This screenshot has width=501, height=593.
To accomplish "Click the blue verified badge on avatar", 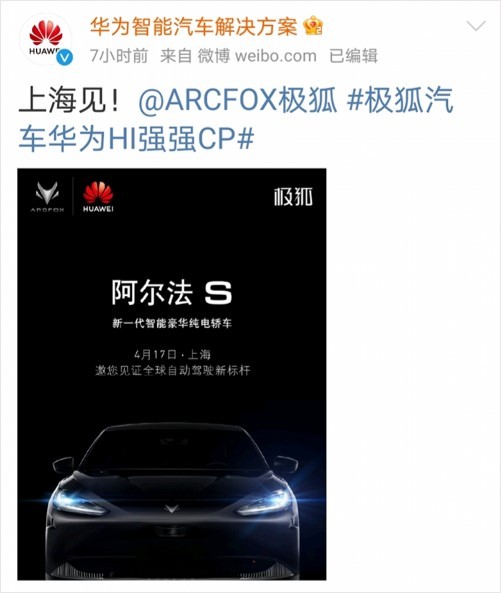I will pyautogui.click(x=65, y=57).
